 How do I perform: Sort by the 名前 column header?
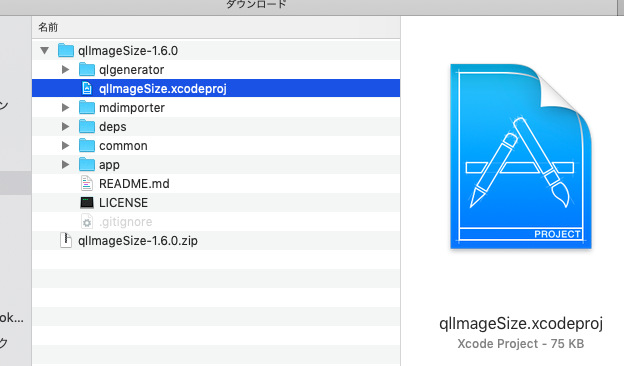click(x=216, y=27)
